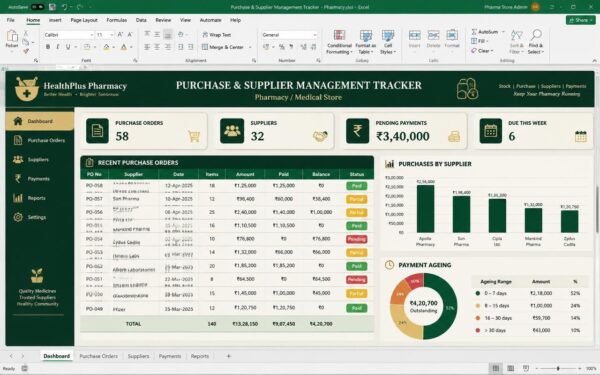Toggle Underline formatting
This screenshot has width=600, height=375.
(68, 47)
